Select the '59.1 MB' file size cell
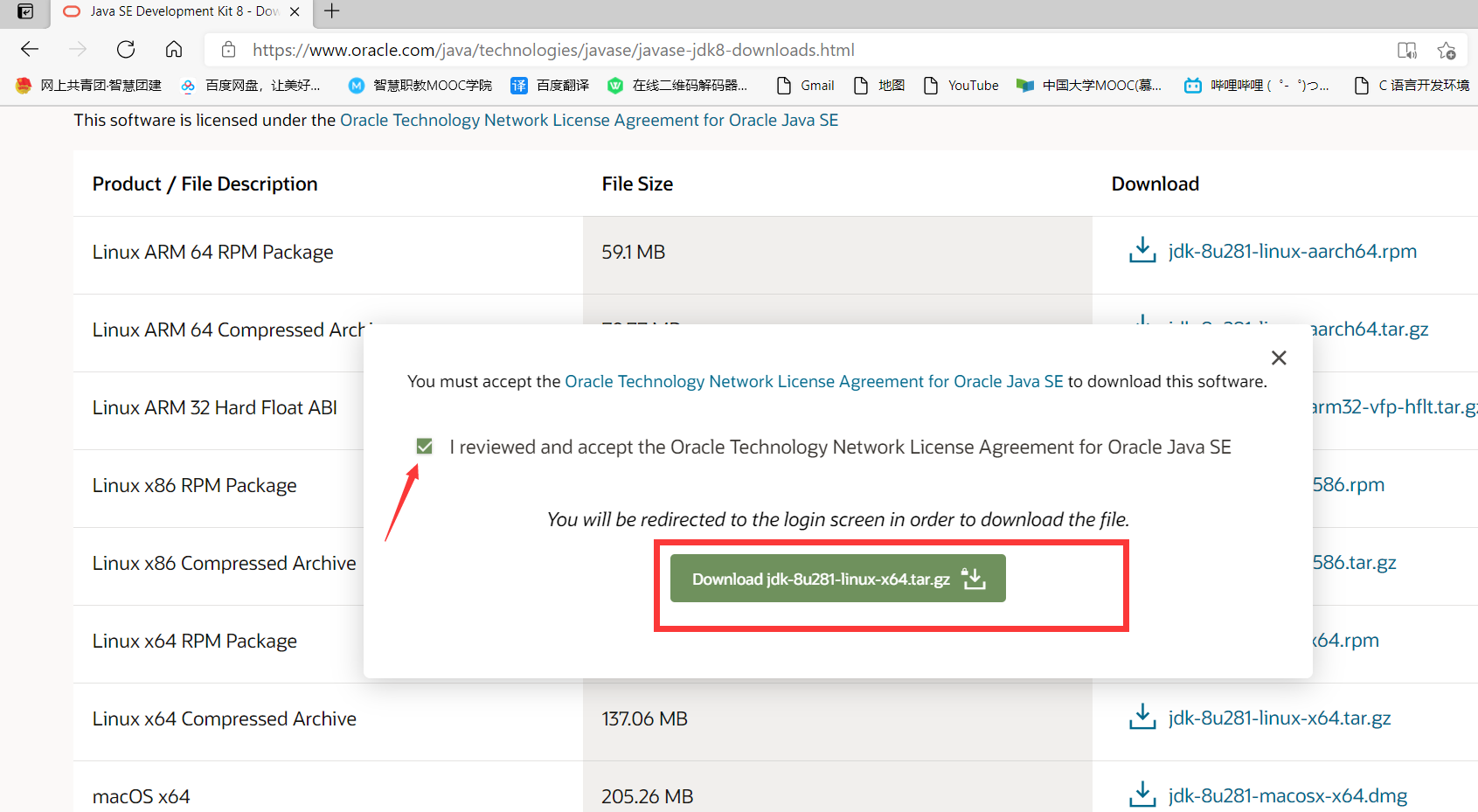The width and height of the screenshot is (1478, 812). pos(634,252)
